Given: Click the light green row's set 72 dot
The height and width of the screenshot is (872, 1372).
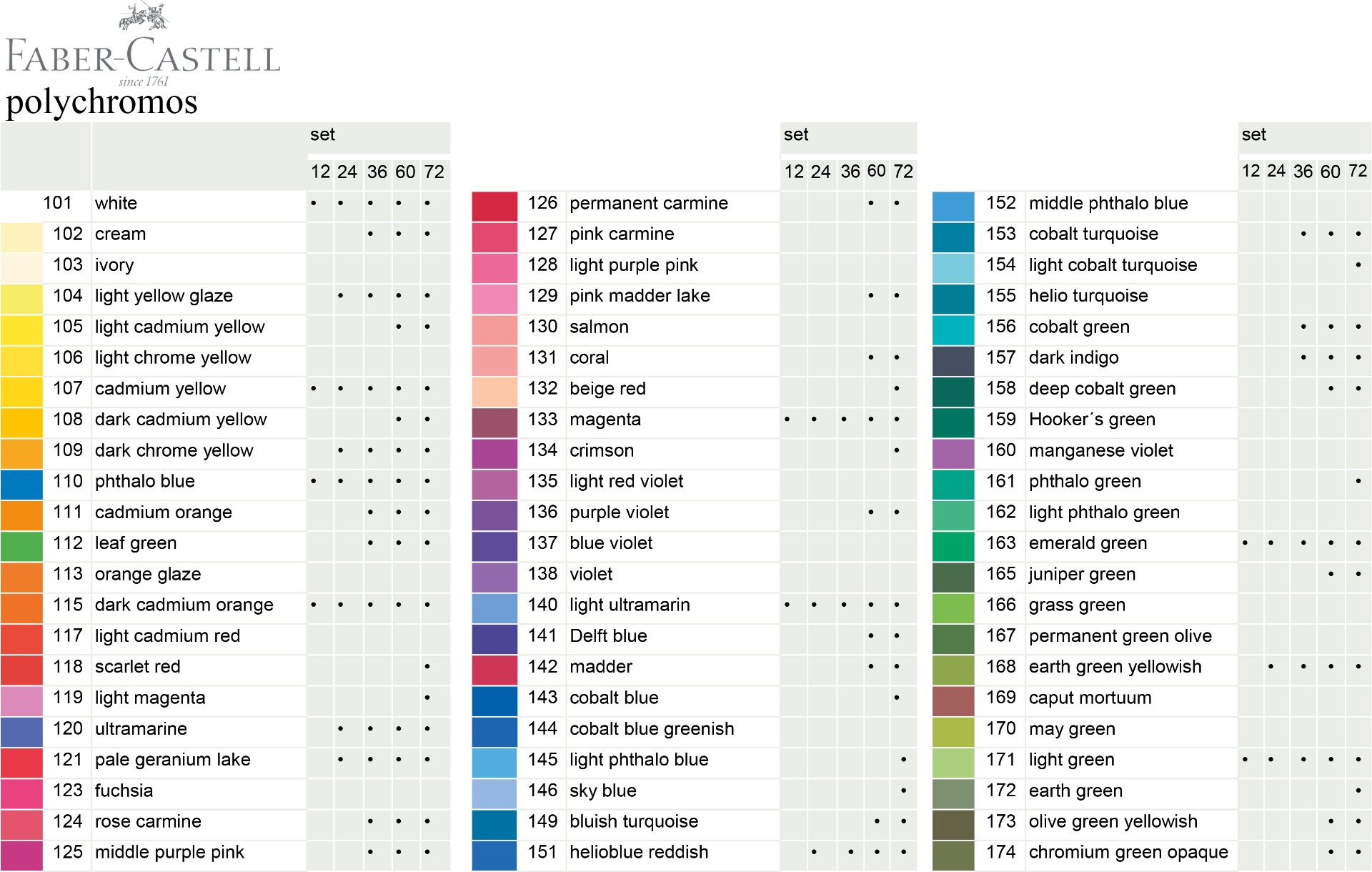Looking at the screenshot, I should pyautogui.click(x=1358, y=760).
